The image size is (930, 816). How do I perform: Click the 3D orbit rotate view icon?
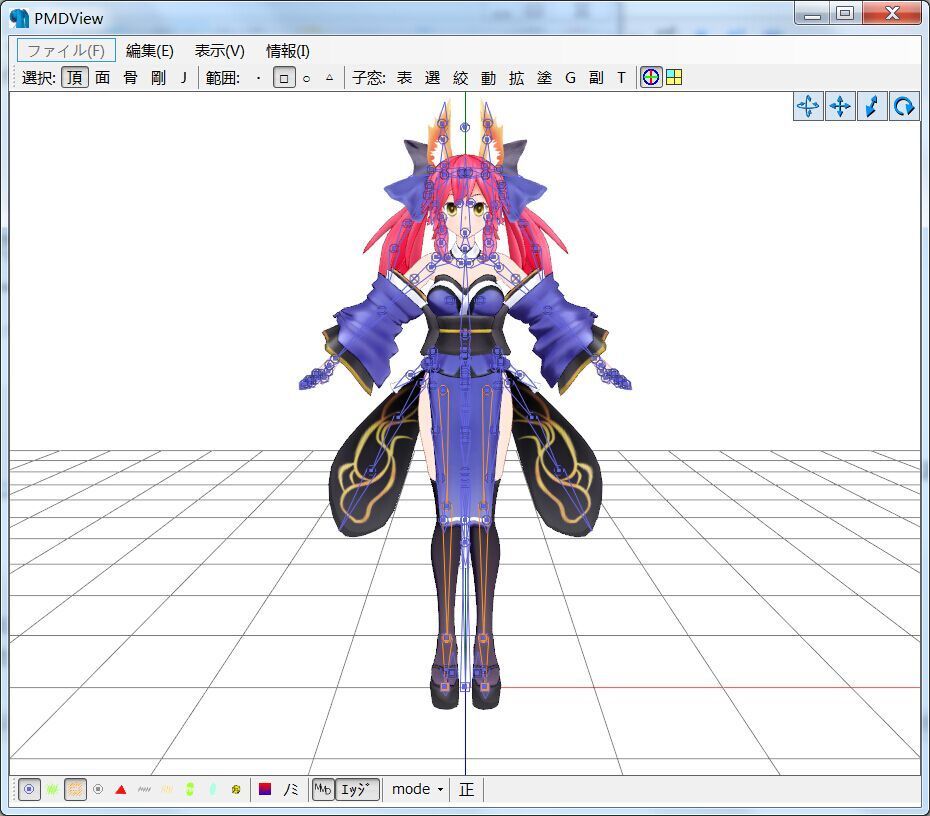pyautogui.click(x=808, y=106)
